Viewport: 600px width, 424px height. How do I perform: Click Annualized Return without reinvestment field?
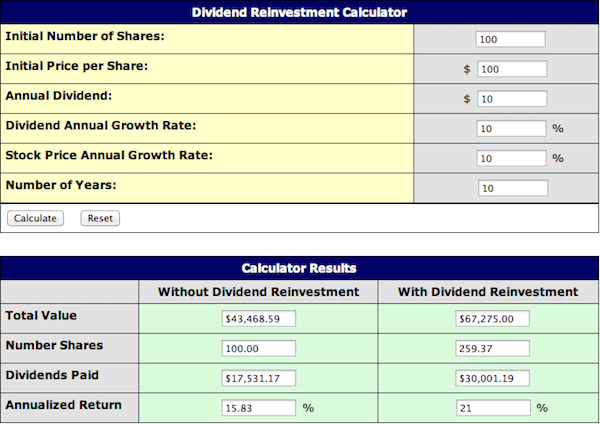click(x=259, y=408)
